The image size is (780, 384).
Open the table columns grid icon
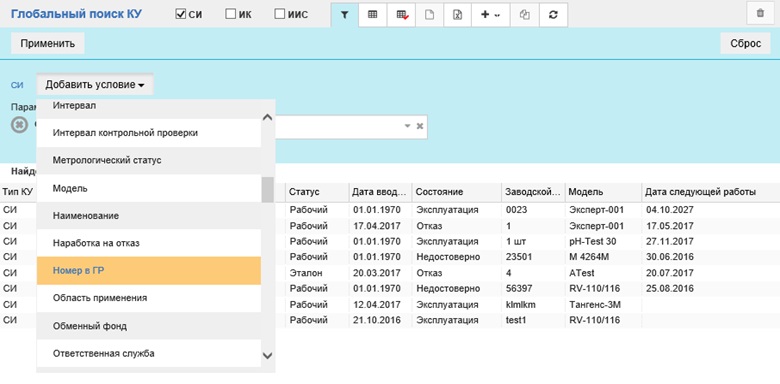pos(372,14)
